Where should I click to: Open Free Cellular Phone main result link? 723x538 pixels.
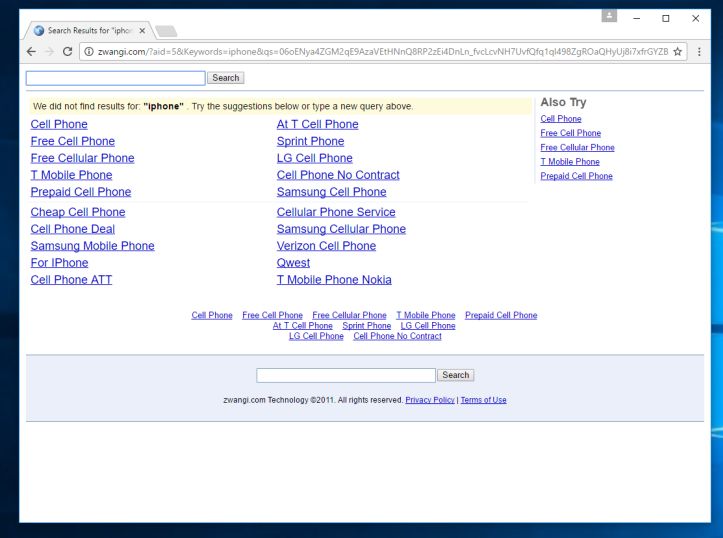pos(83,158)
